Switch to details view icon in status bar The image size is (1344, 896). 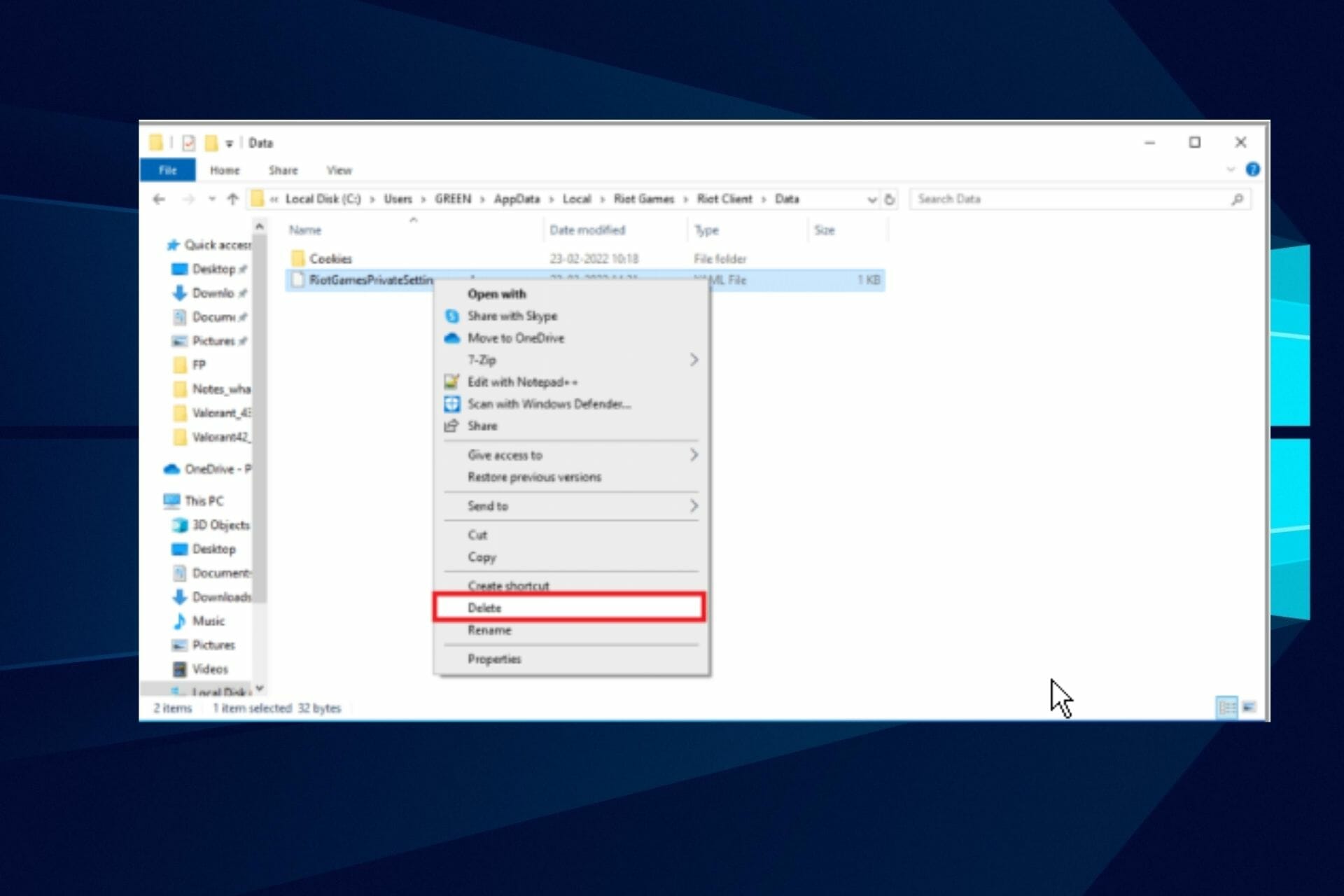tap(1226, 708)
